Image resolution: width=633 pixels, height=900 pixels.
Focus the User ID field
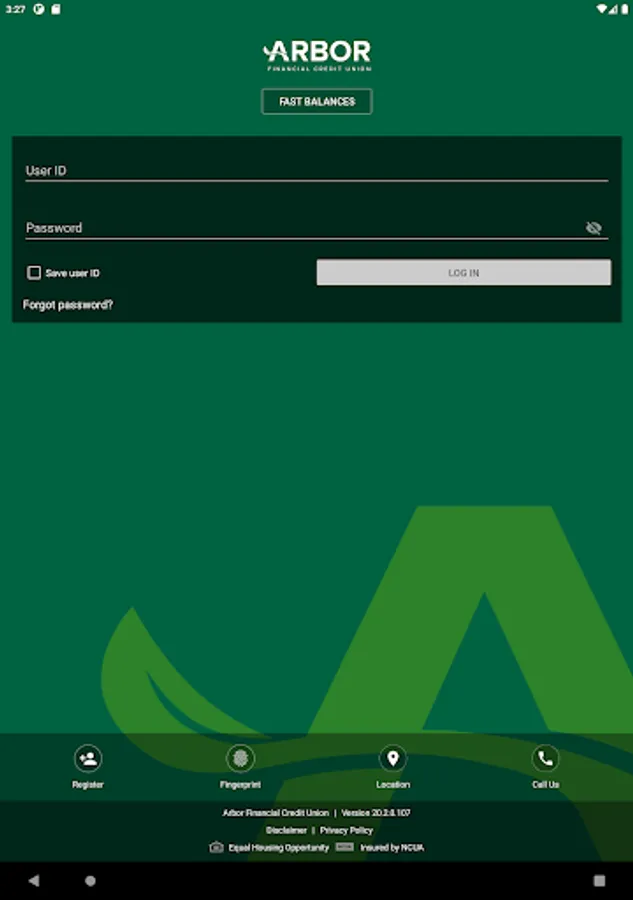click(x=317, y=170)
